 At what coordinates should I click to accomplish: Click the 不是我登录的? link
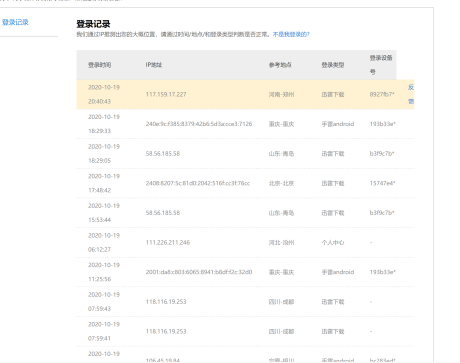pos(291,34)
